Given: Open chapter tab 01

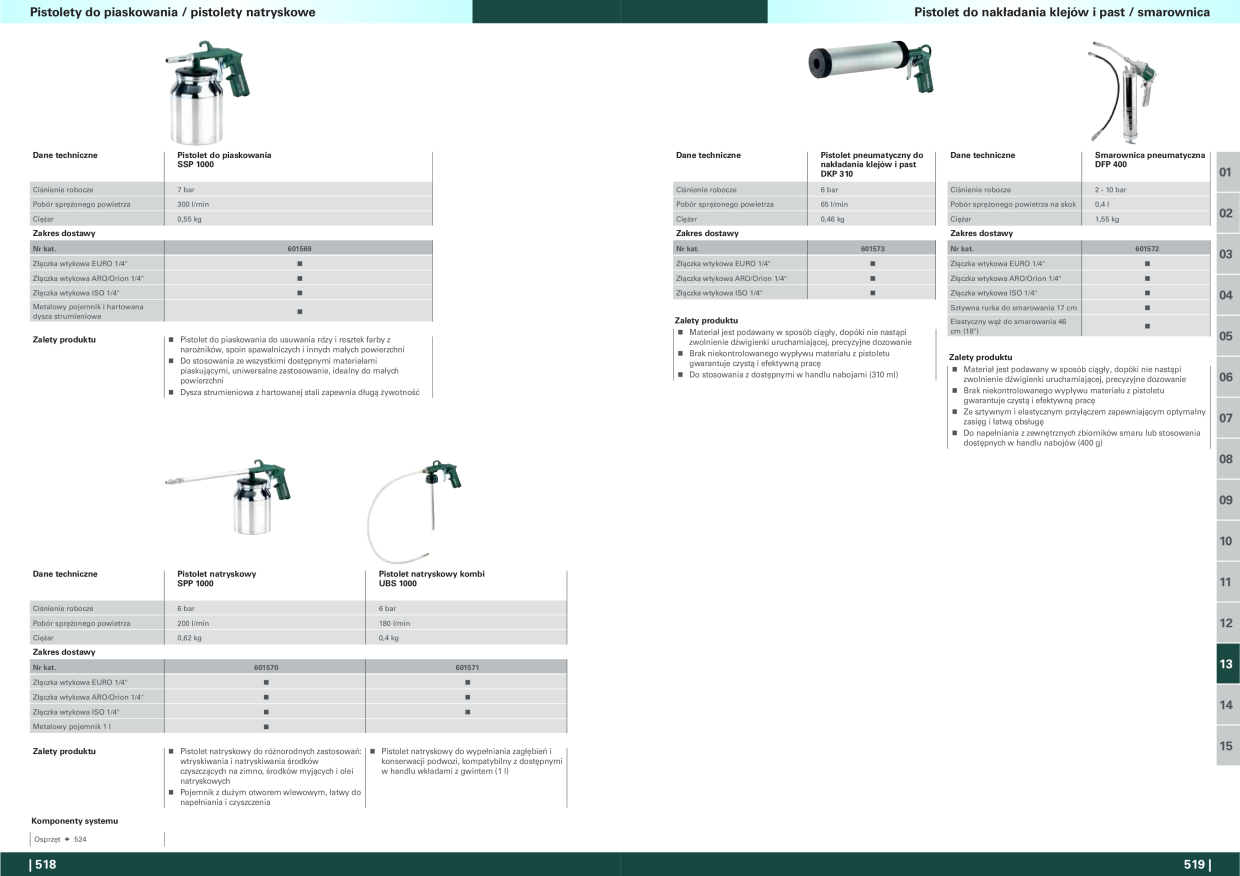Looking at the screenshot, I should tap(1227, 172).
